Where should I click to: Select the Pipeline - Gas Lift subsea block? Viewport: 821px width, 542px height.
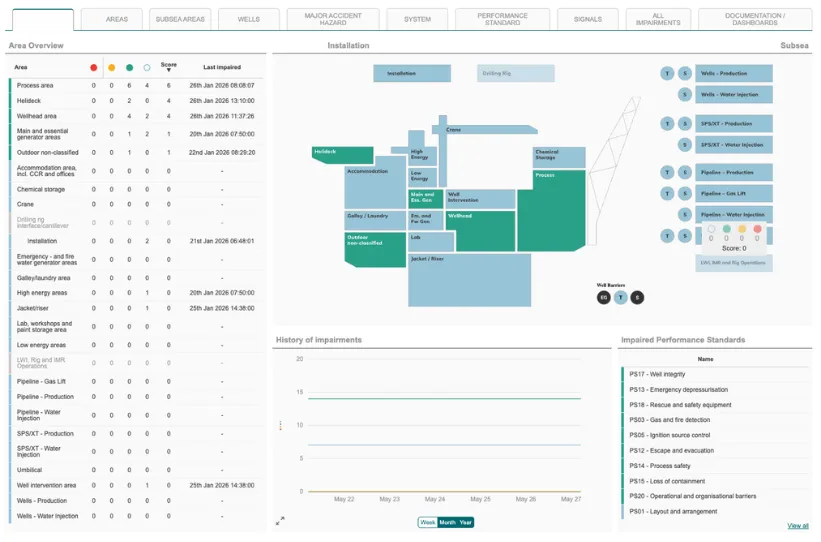tap(734, 193)
